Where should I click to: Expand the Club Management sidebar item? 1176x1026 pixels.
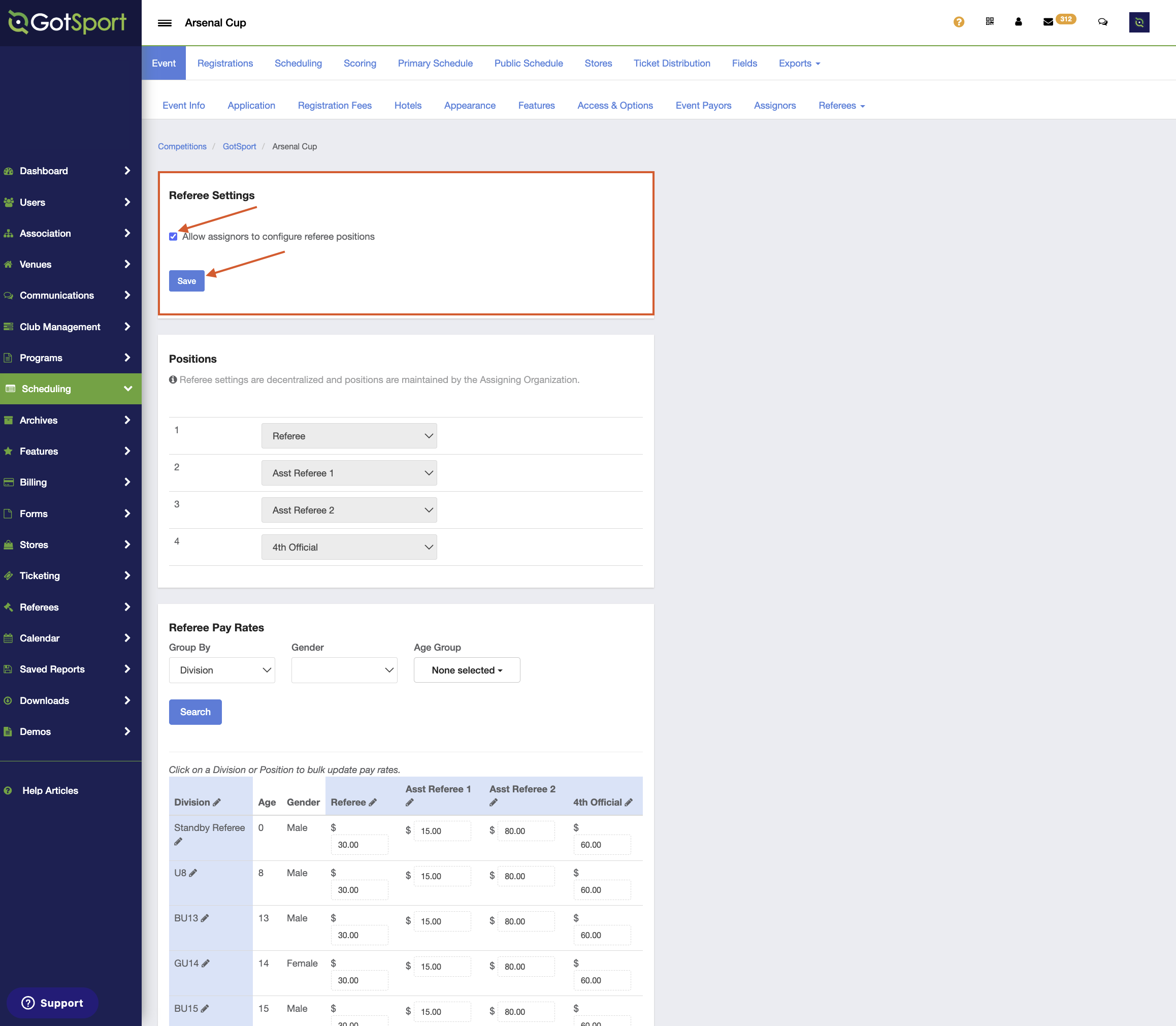[71, 327]
